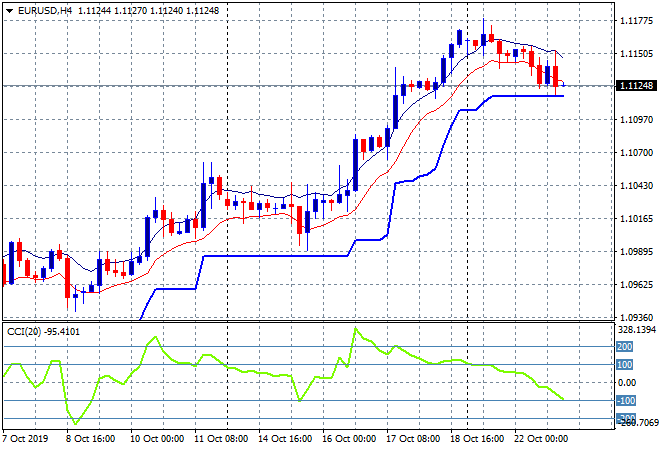Select the current price label 1.11248
Image resolution: width=660 pixels, height=450 pixels.
coord(637,85)
